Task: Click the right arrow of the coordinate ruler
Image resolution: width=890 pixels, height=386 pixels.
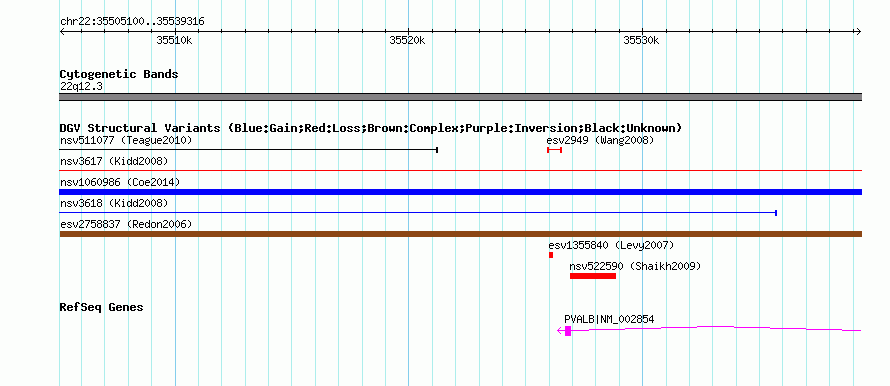Action: click(858, 32)
